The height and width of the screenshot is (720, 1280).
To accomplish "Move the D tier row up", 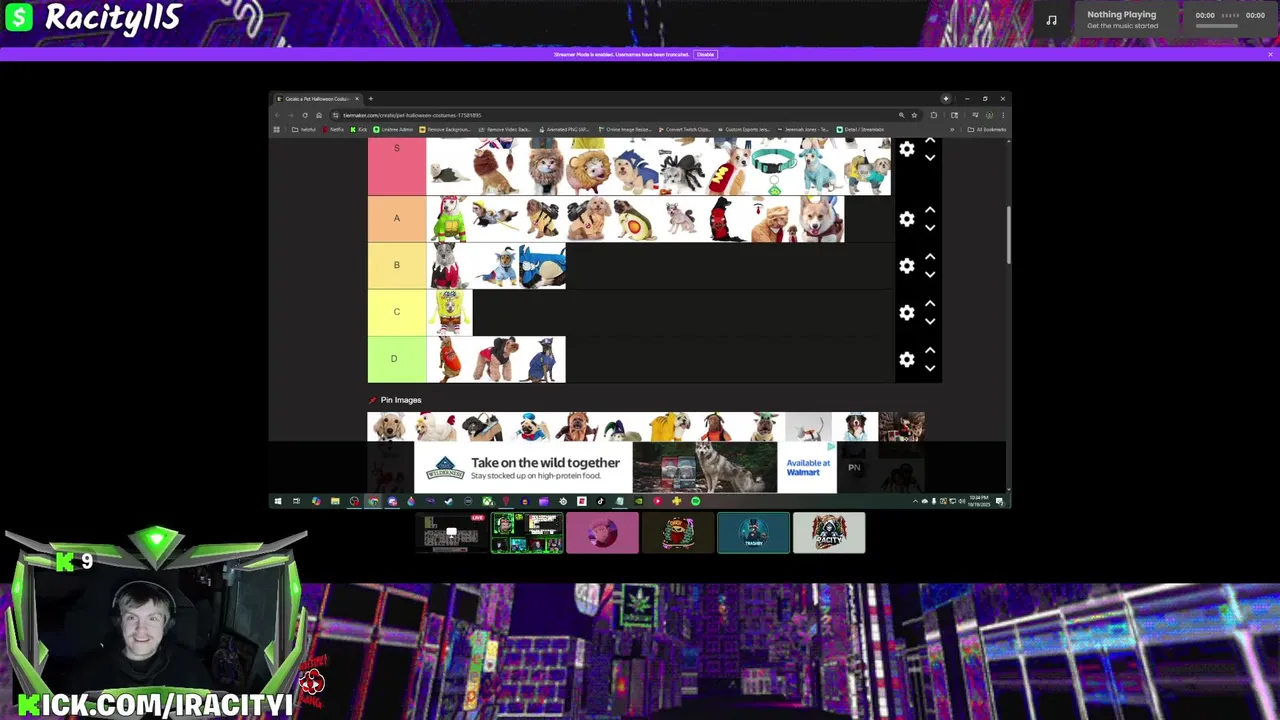I will point(930,351).
